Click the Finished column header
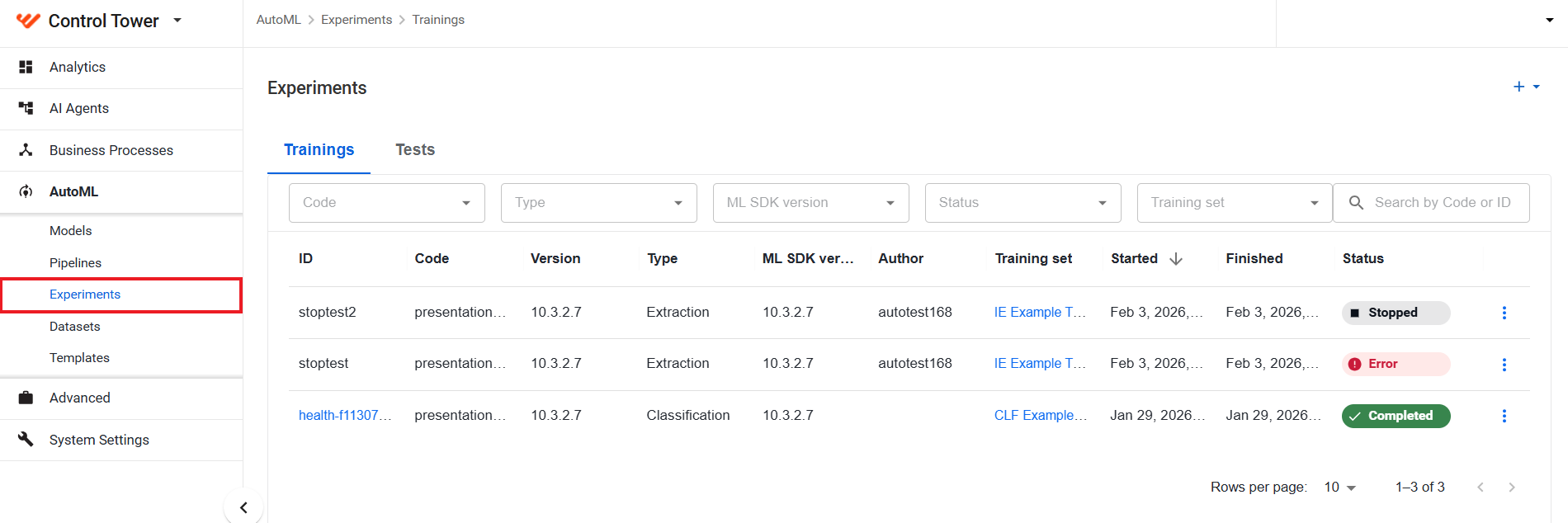The image size is (1568, 523). (x=1254, y=259)
